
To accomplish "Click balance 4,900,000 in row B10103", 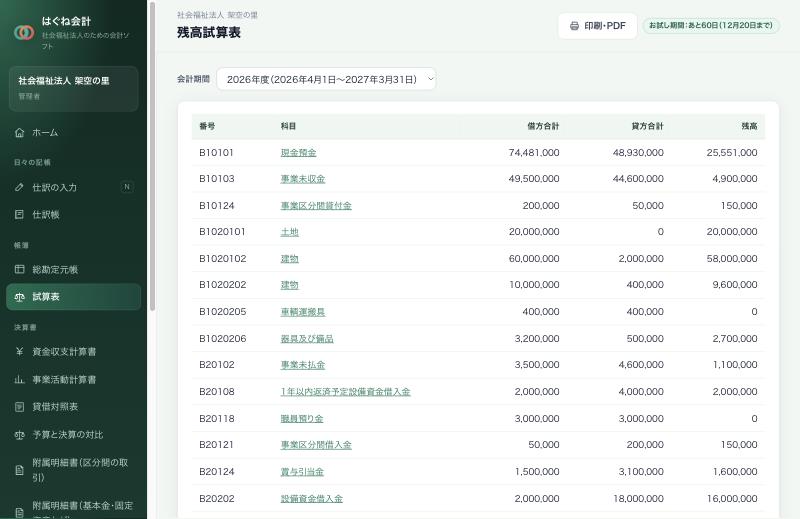I will click(735, 179).
